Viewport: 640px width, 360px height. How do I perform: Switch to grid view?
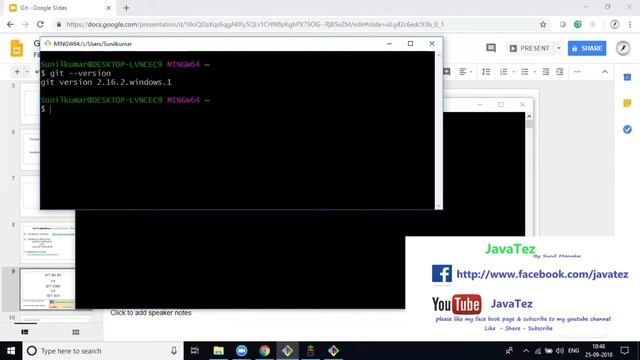[x=76, y=332]
